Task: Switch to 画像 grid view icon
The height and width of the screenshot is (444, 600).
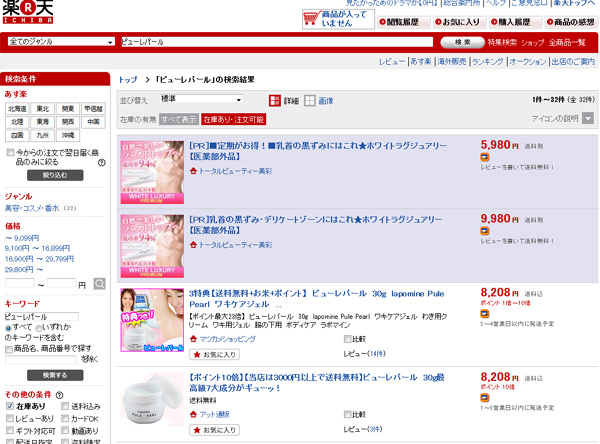Action: point(310,101)
